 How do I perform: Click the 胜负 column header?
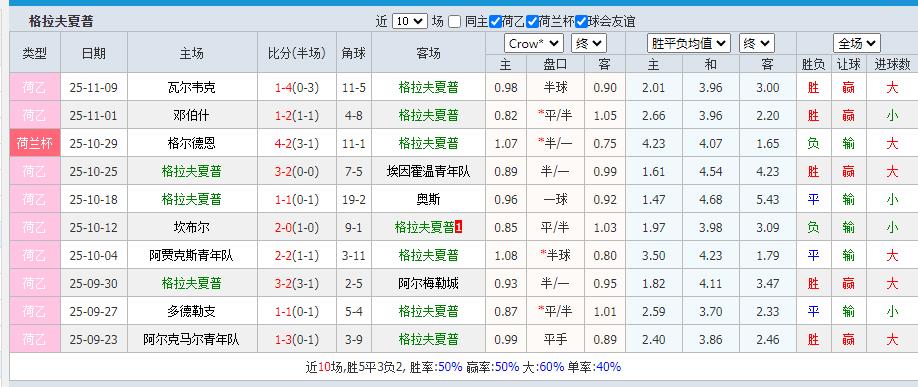(813, 64)
